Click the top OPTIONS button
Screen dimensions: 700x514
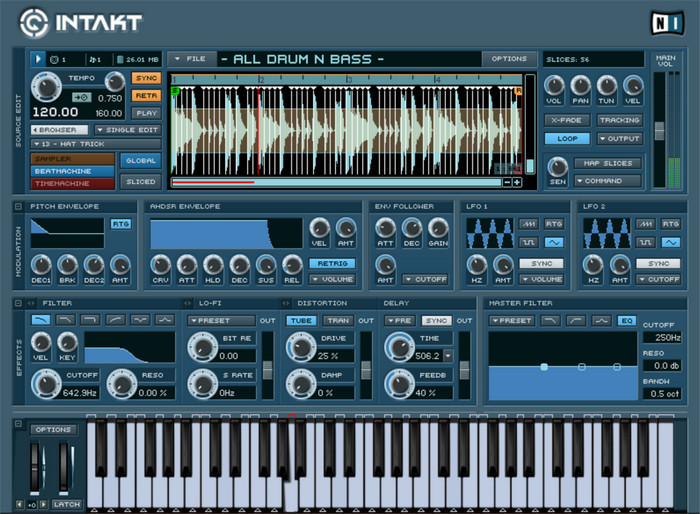509,59
